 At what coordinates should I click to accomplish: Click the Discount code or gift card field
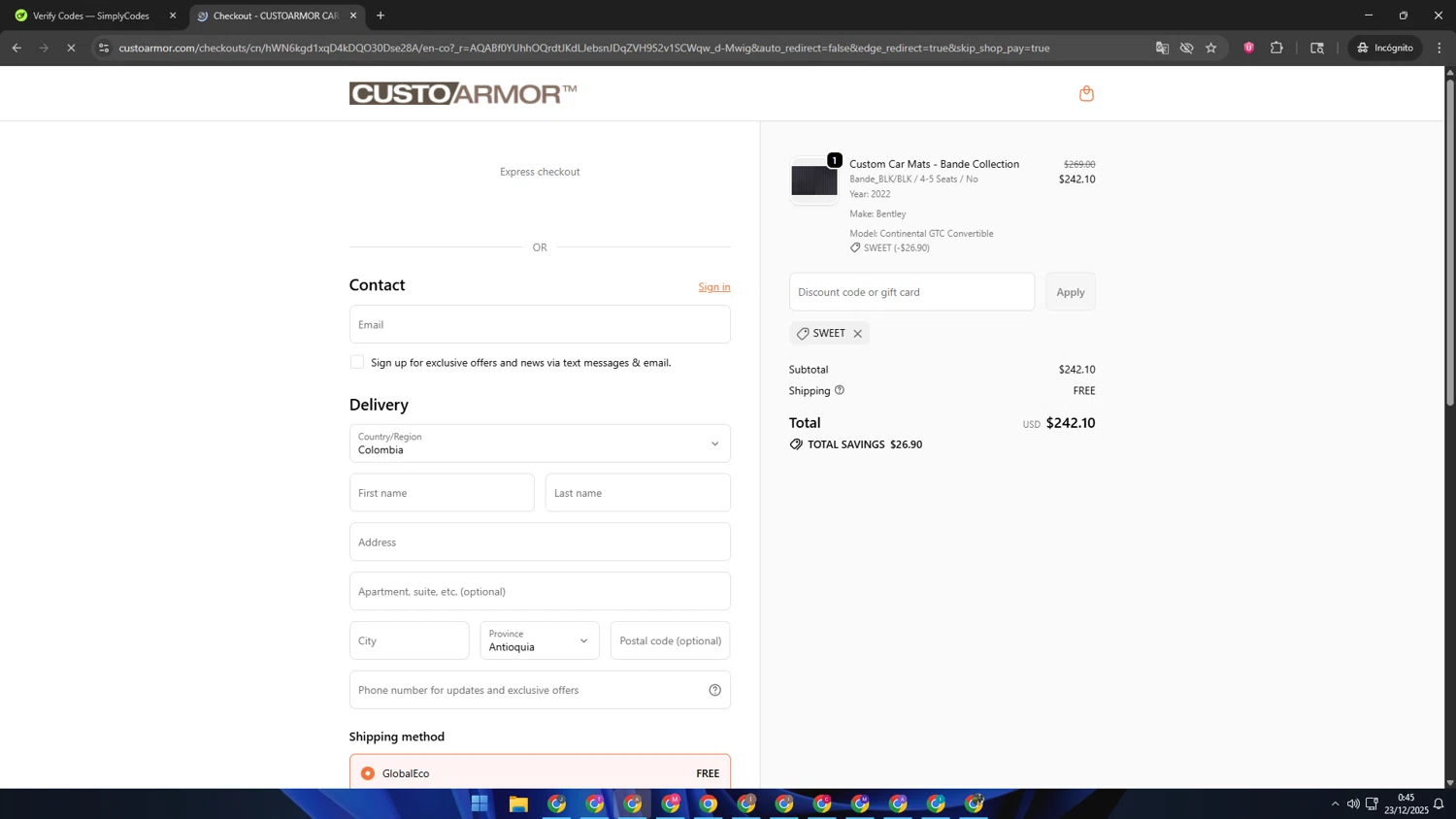tap(911, 292)
